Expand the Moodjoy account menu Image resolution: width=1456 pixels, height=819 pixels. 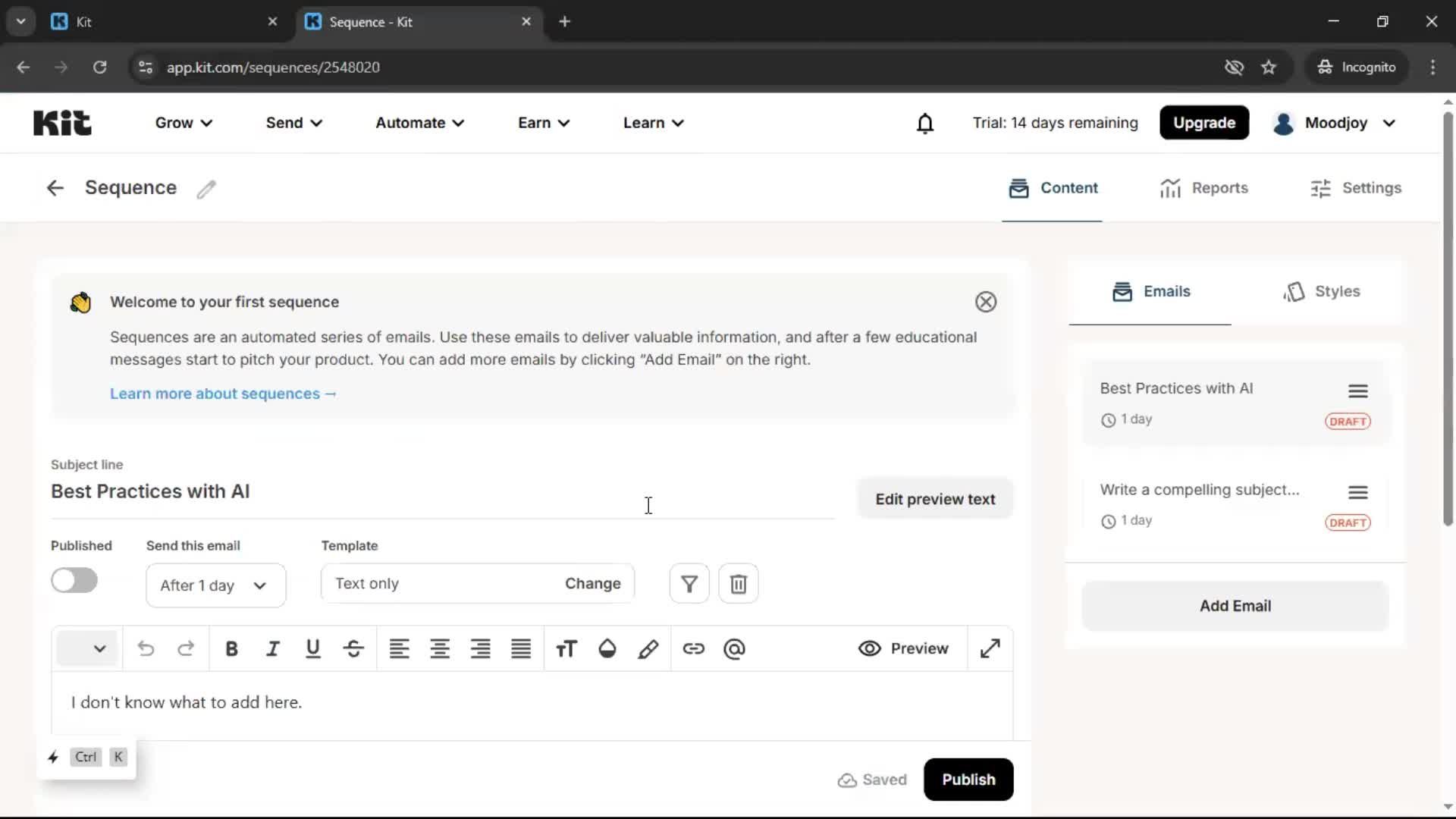coord(1335,123)
